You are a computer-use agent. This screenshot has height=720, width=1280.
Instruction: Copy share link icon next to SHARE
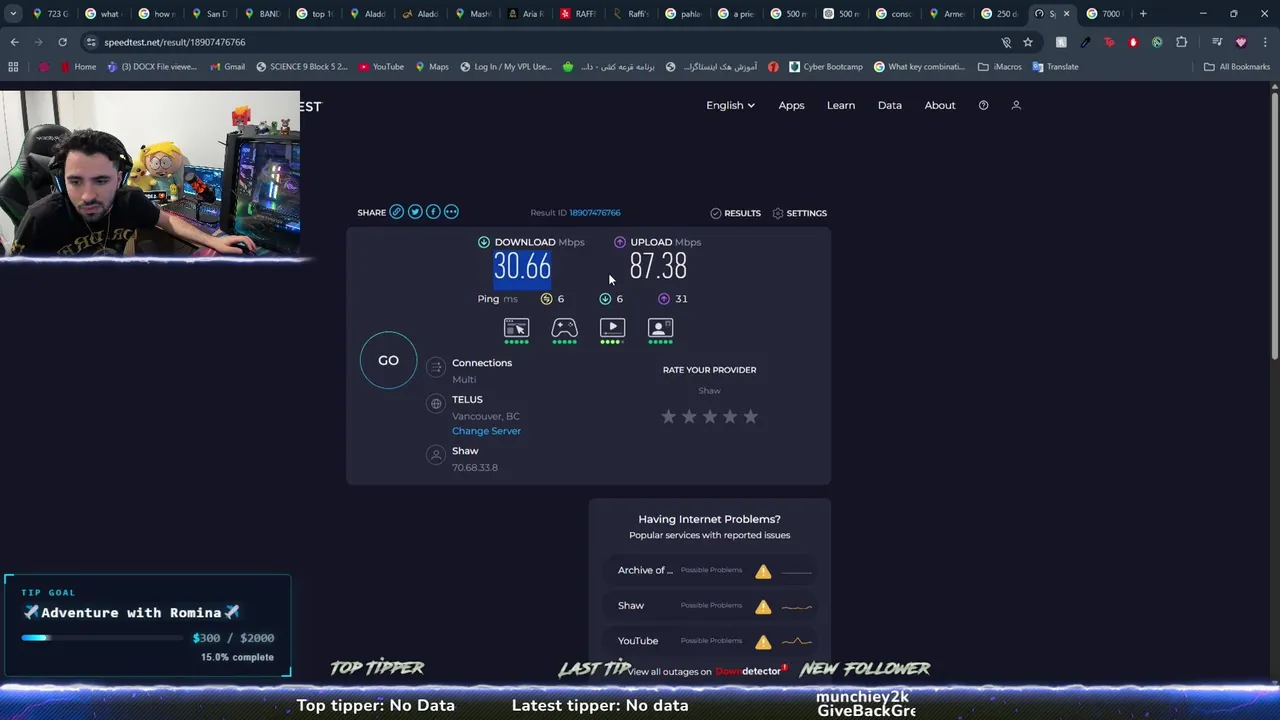click(x=397, y=212)
